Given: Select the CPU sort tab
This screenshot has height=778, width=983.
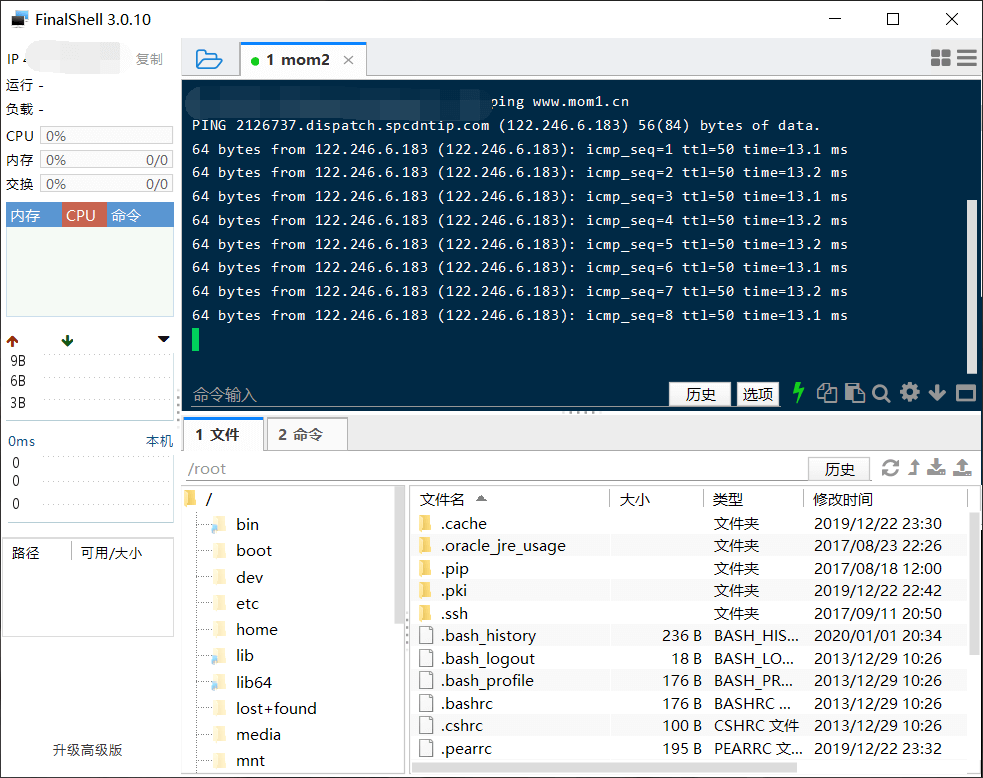Looking at the screenshot, I should click(84, 215).
